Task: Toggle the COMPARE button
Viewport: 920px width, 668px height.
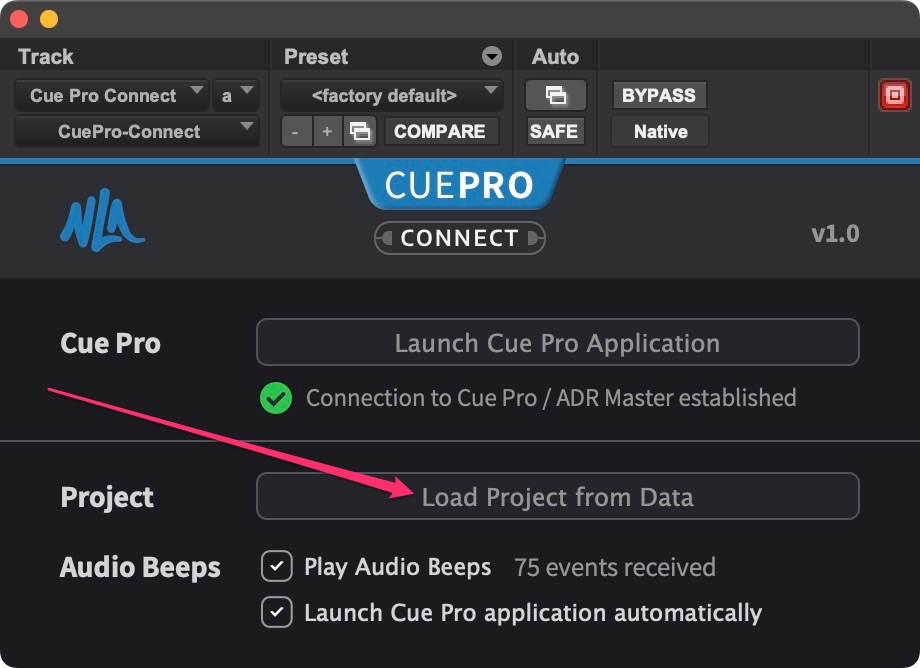Action: 440,131
